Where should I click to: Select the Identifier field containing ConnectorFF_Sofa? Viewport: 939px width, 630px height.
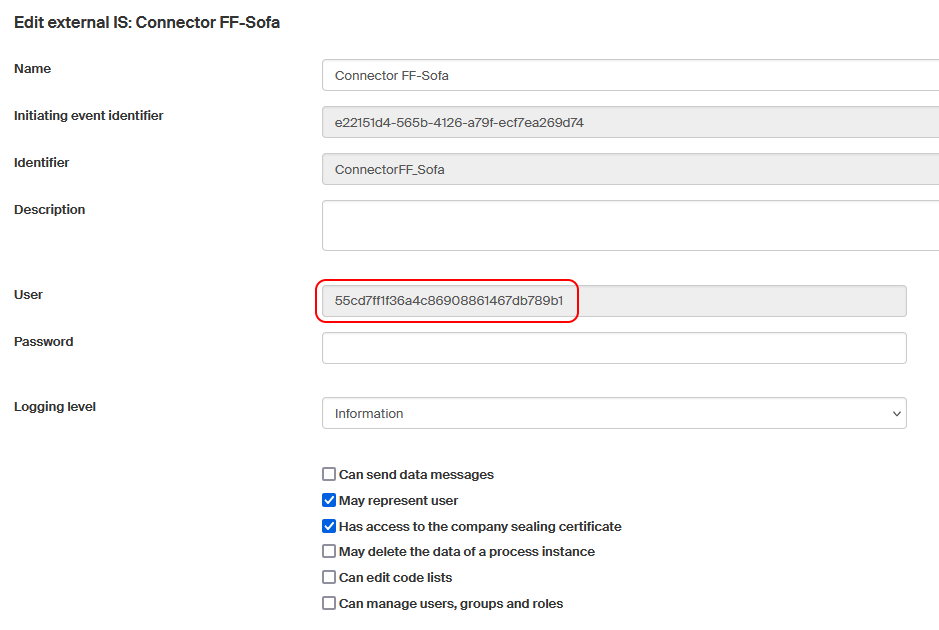[630, 170]
